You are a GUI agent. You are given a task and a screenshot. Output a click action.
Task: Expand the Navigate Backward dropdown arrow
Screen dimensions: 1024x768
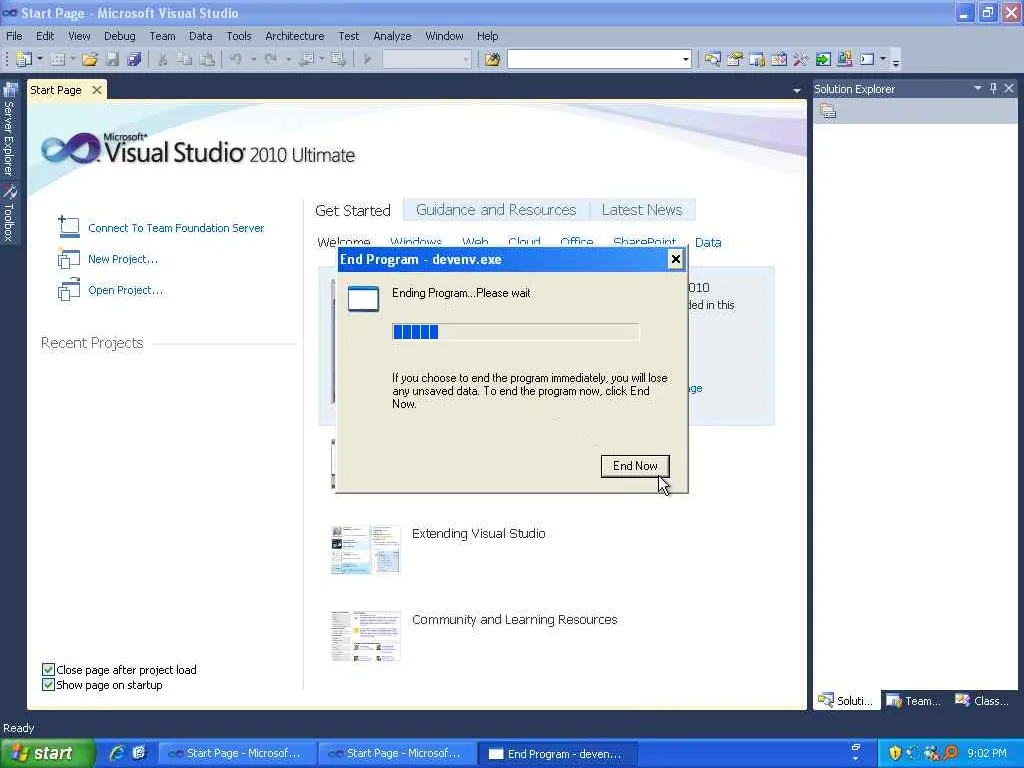[x=322, y=59]
